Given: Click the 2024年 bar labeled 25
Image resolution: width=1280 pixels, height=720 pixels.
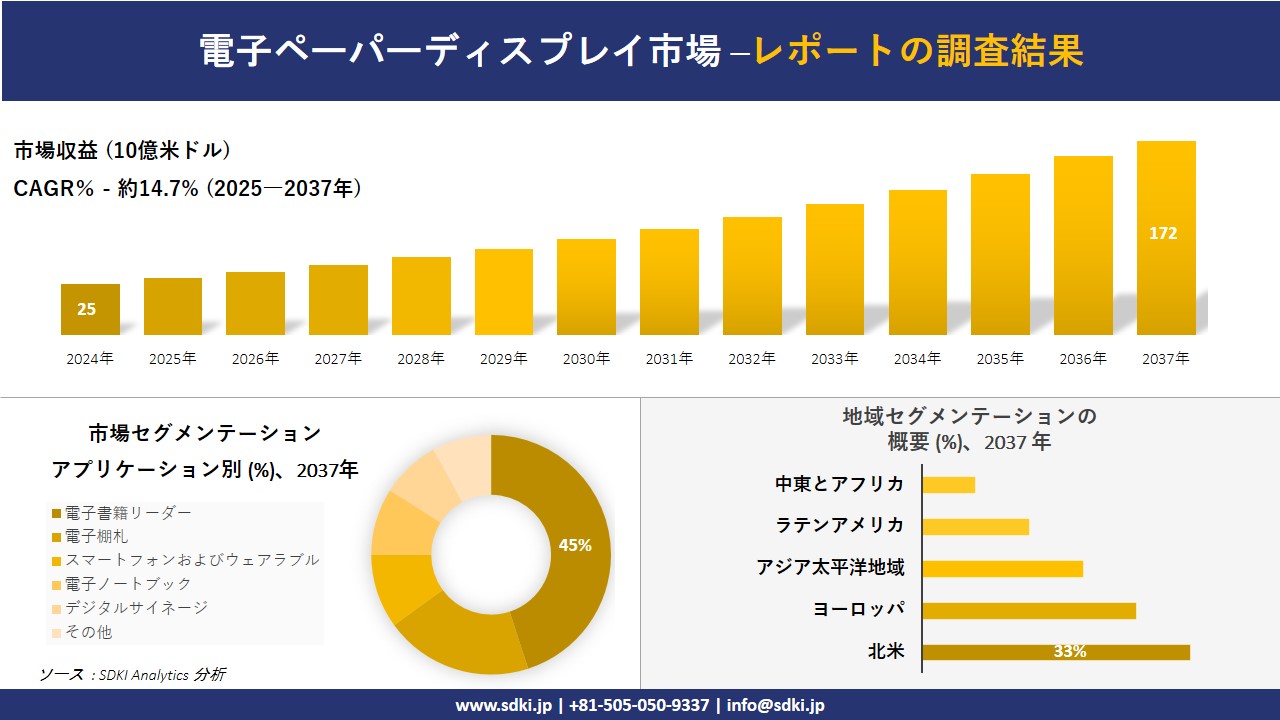Looking at the screenshot, I should pos(90,309).
